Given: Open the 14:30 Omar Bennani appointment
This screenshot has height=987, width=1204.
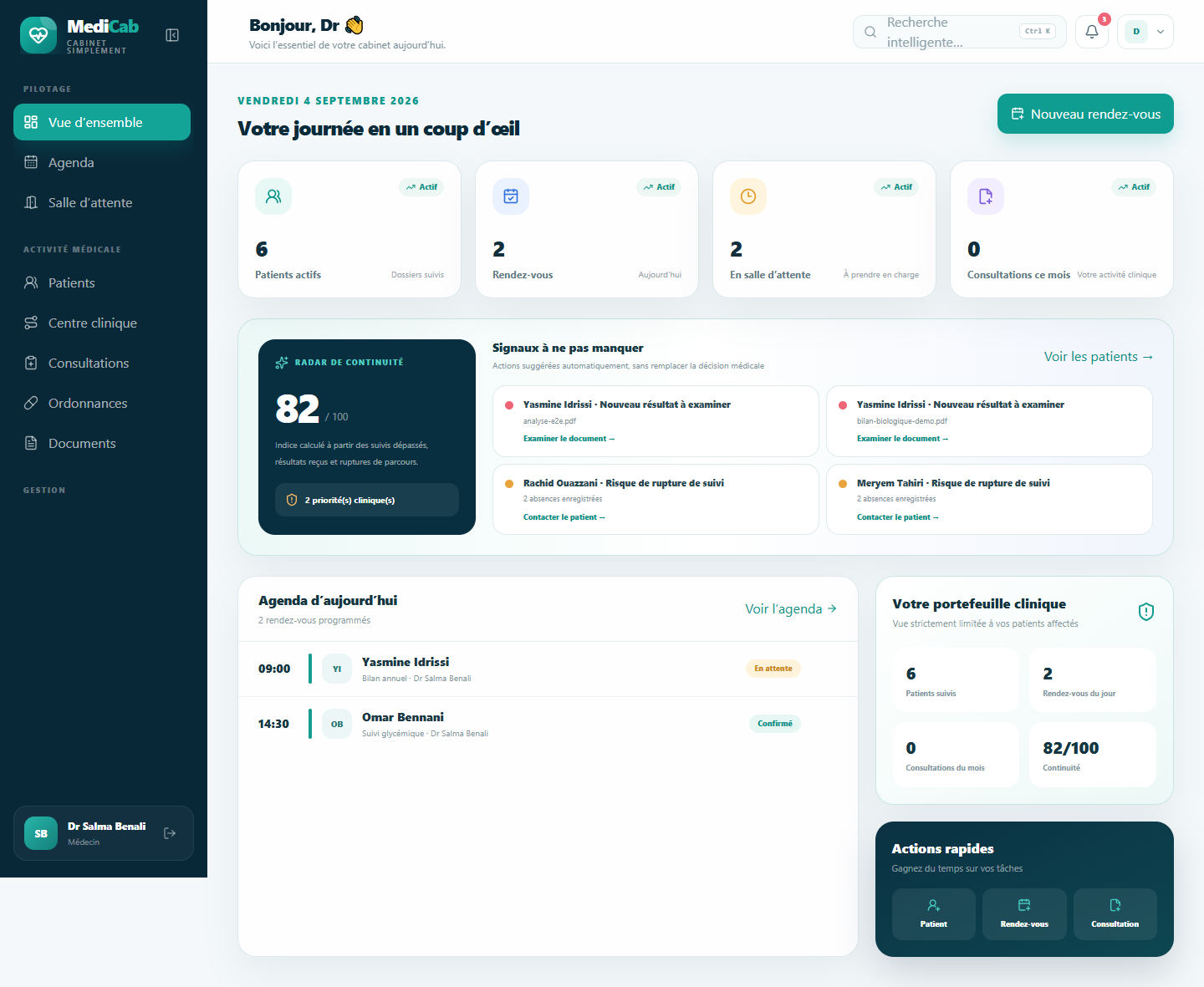Looking at the screenshot, I should [x=548, y=724].
